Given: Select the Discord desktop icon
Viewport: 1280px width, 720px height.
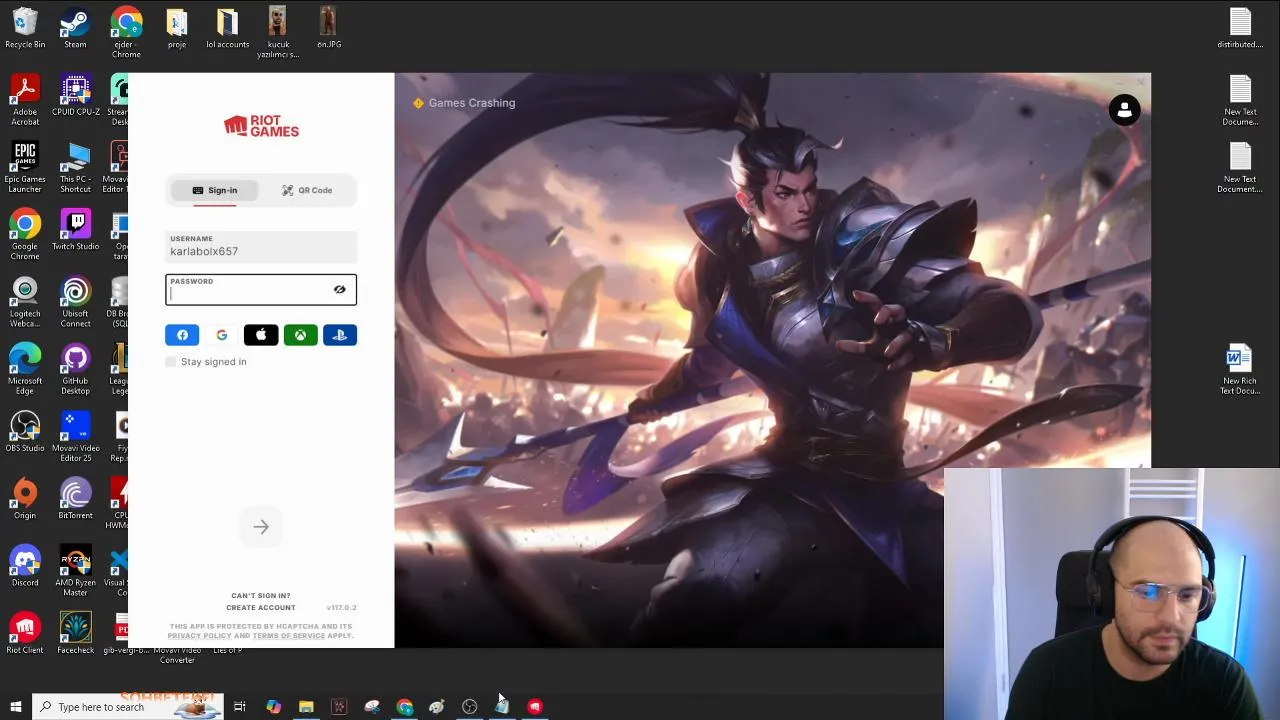Looking at the screenshot, I should [25, 565].
